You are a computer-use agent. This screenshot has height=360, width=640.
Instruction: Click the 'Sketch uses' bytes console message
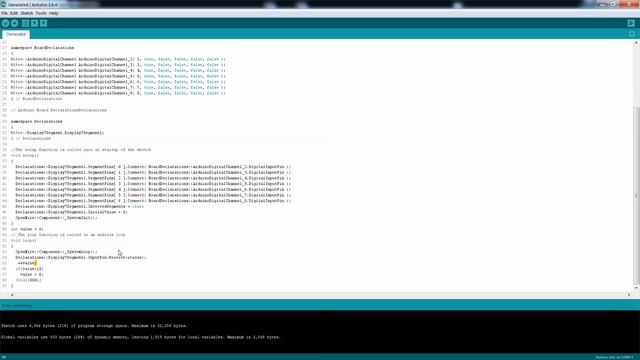94,326
